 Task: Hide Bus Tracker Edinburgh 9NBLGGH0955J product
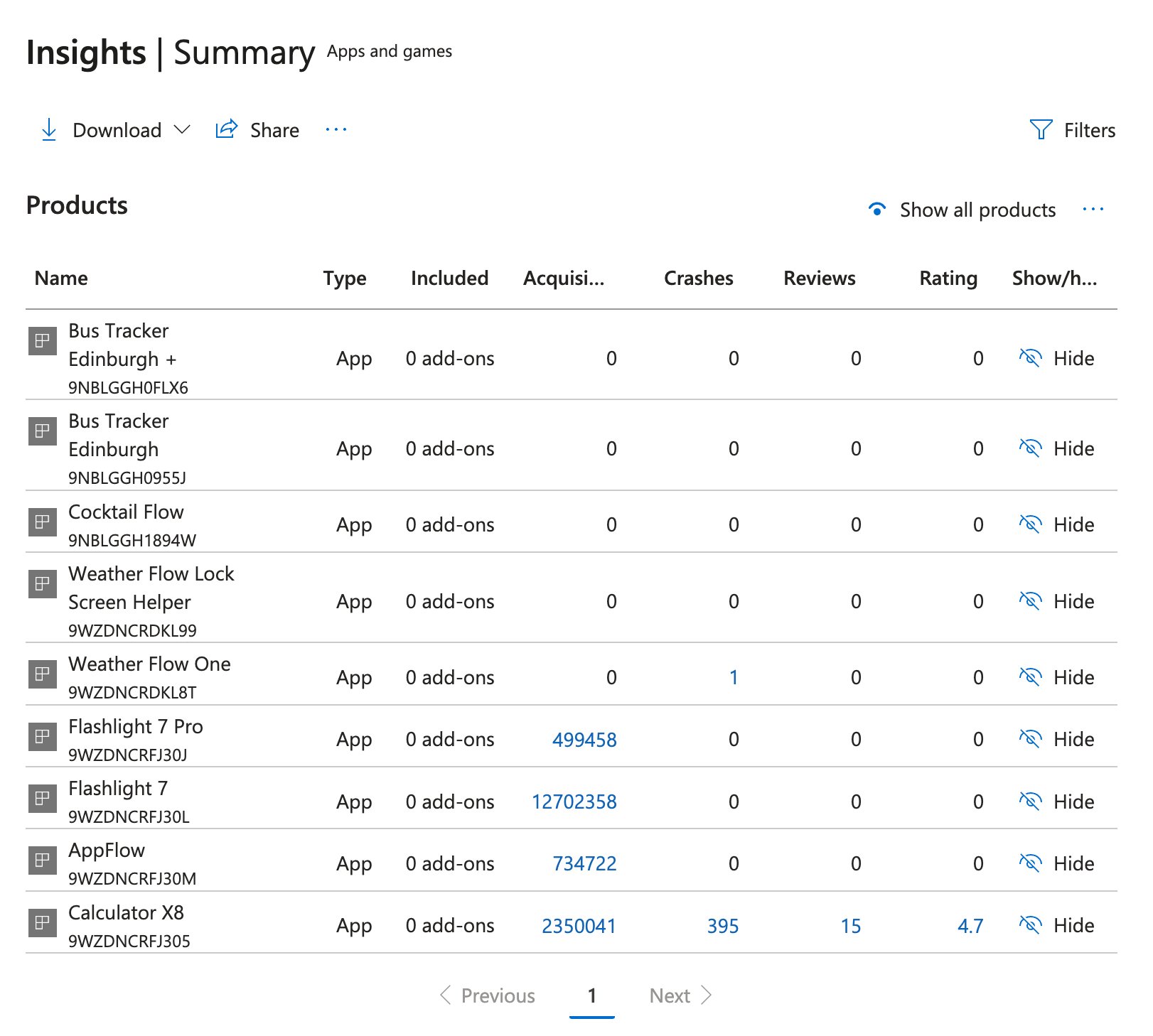(x=1056, y=448)
